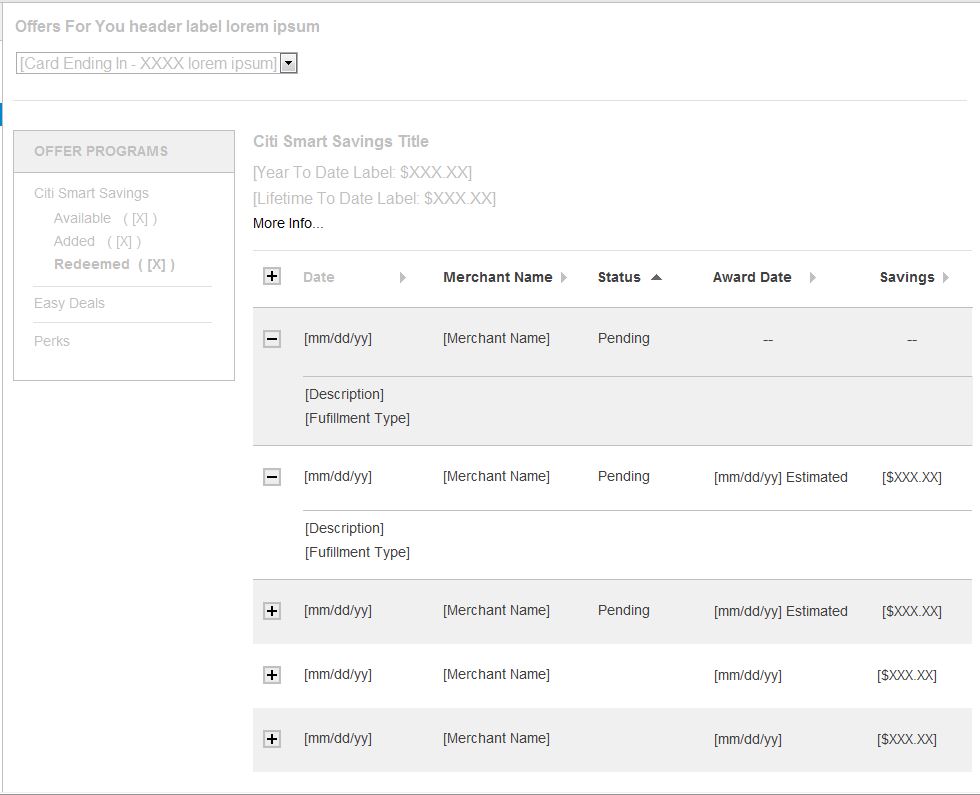Open Perks program
Viewport: 980px width, 795px height.
click(52, 341)
